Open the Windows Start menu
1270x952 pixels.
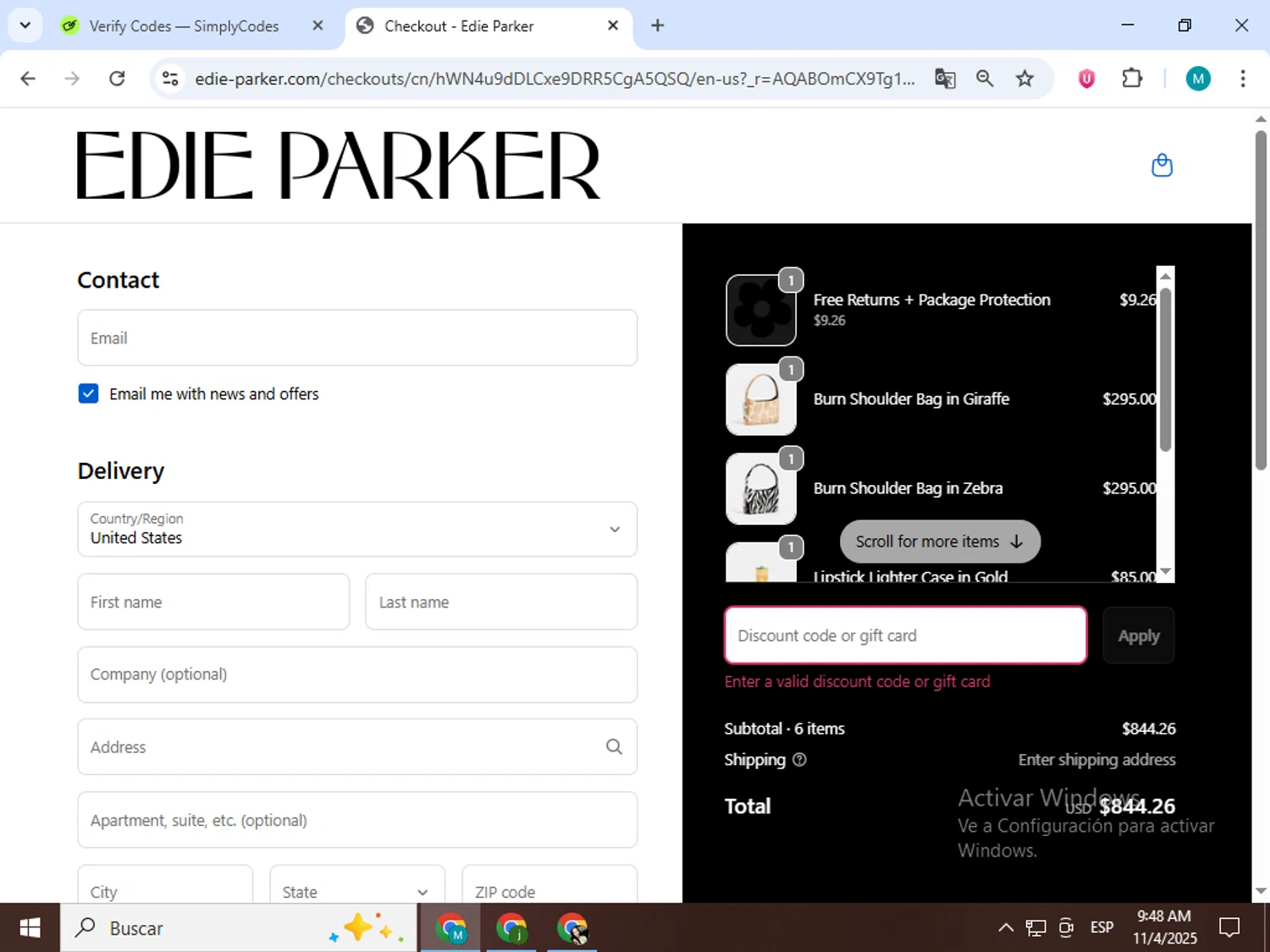coord(30,928)
